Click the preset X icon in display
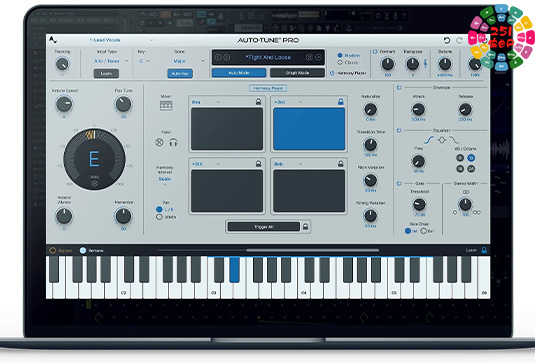This screenshot has width=535, height=363. click(x=309, y=57)
